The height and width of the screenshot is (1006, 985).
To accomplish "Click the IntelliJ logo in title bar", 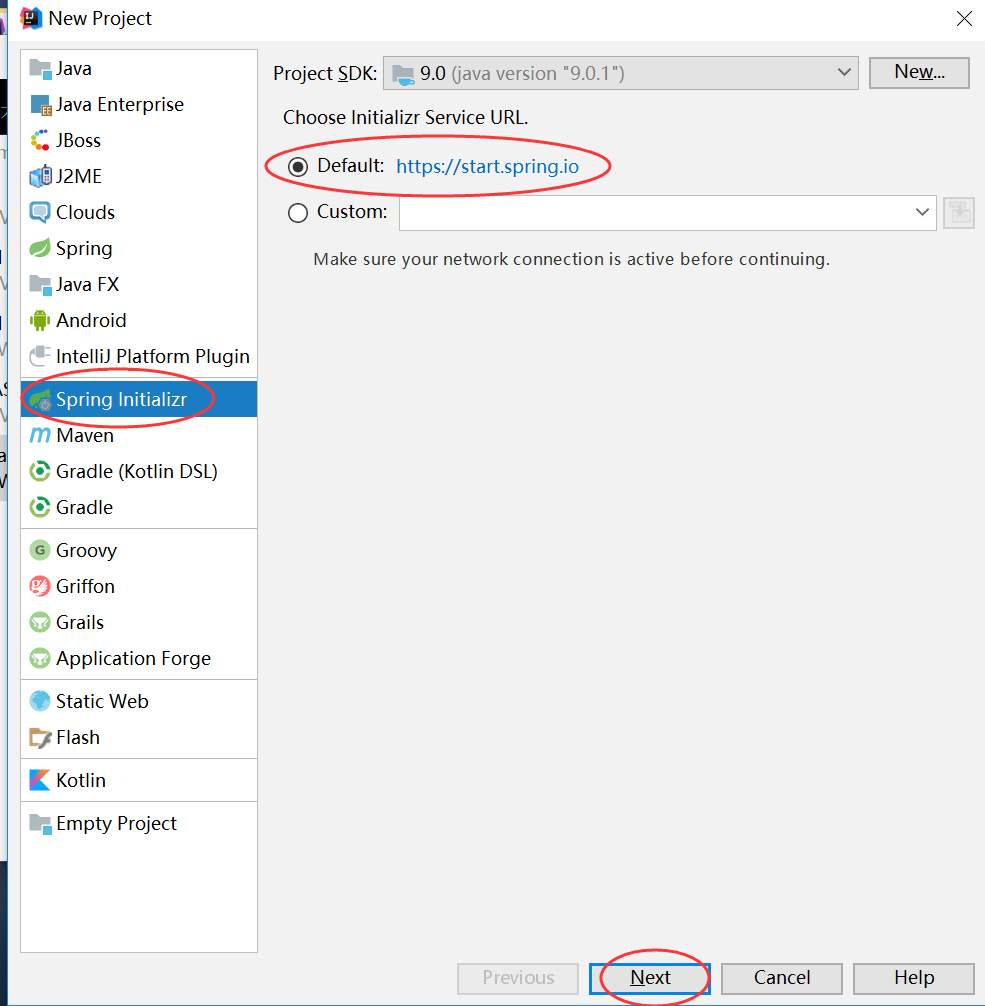I will pyautogui.click(x=30, y=19).
